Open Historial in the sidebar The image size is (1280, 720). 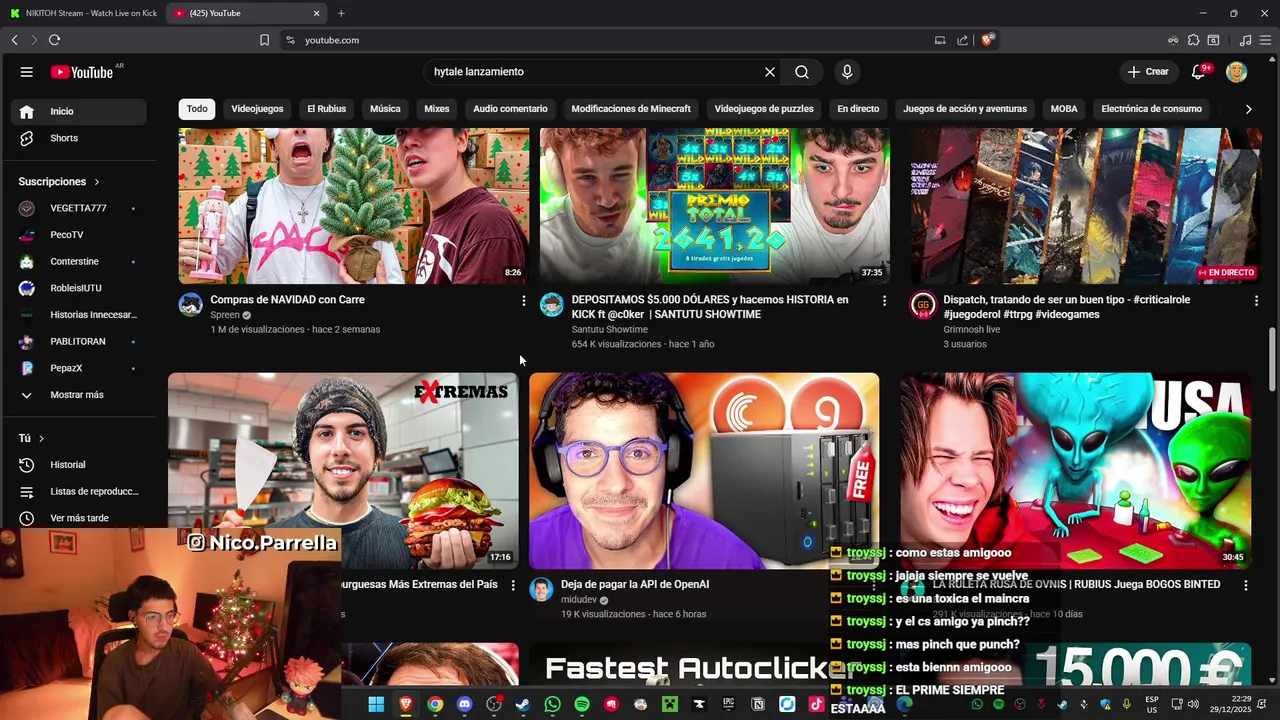click(x=77, y=465)
